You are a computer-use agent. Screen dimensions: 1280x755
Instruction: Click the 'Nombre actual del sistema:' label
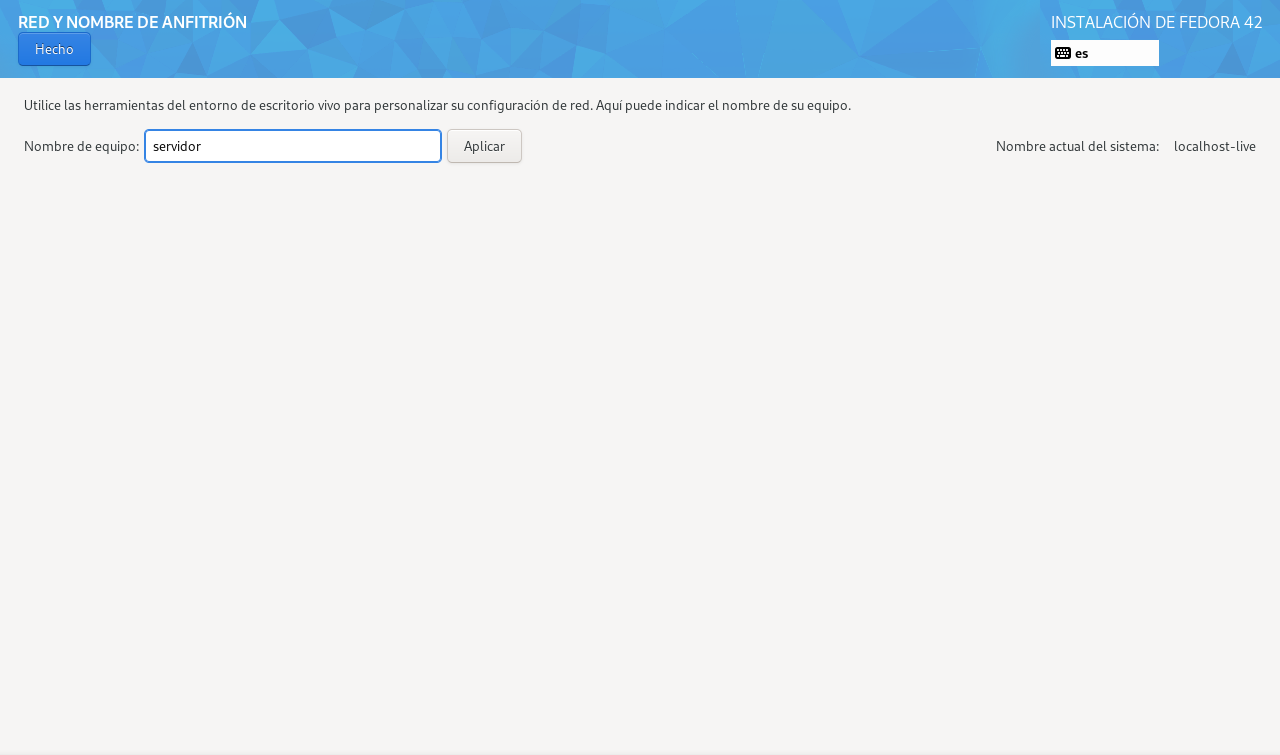coord(1077,146)
